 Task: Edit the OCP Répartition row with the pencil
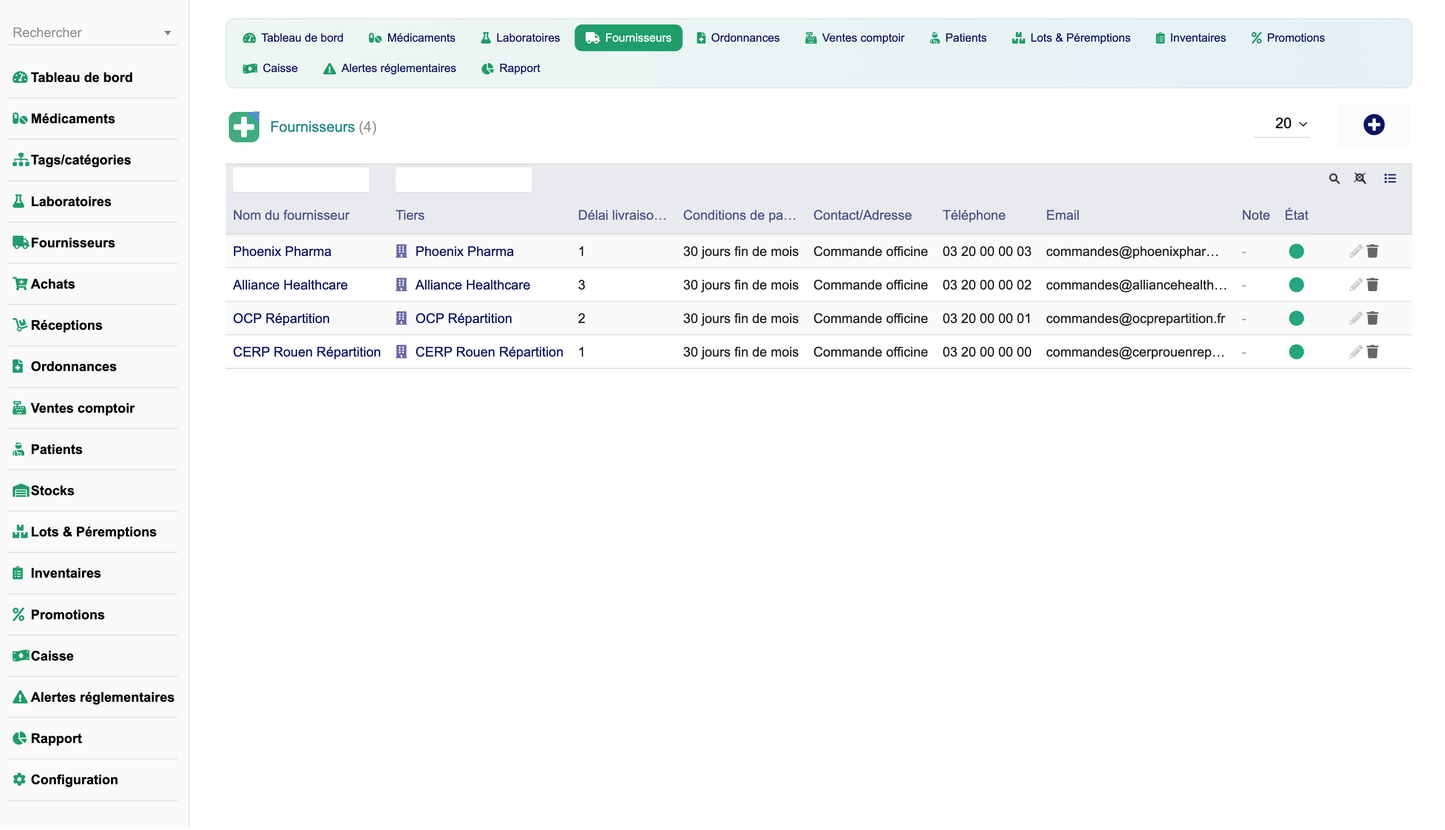pyautogui.click(x=1356, y=319)
